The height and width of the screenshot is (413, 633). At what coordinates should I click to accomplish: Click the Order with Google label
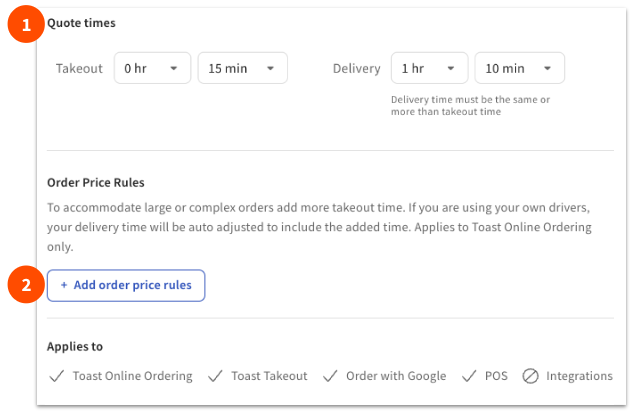click(396, 376)
